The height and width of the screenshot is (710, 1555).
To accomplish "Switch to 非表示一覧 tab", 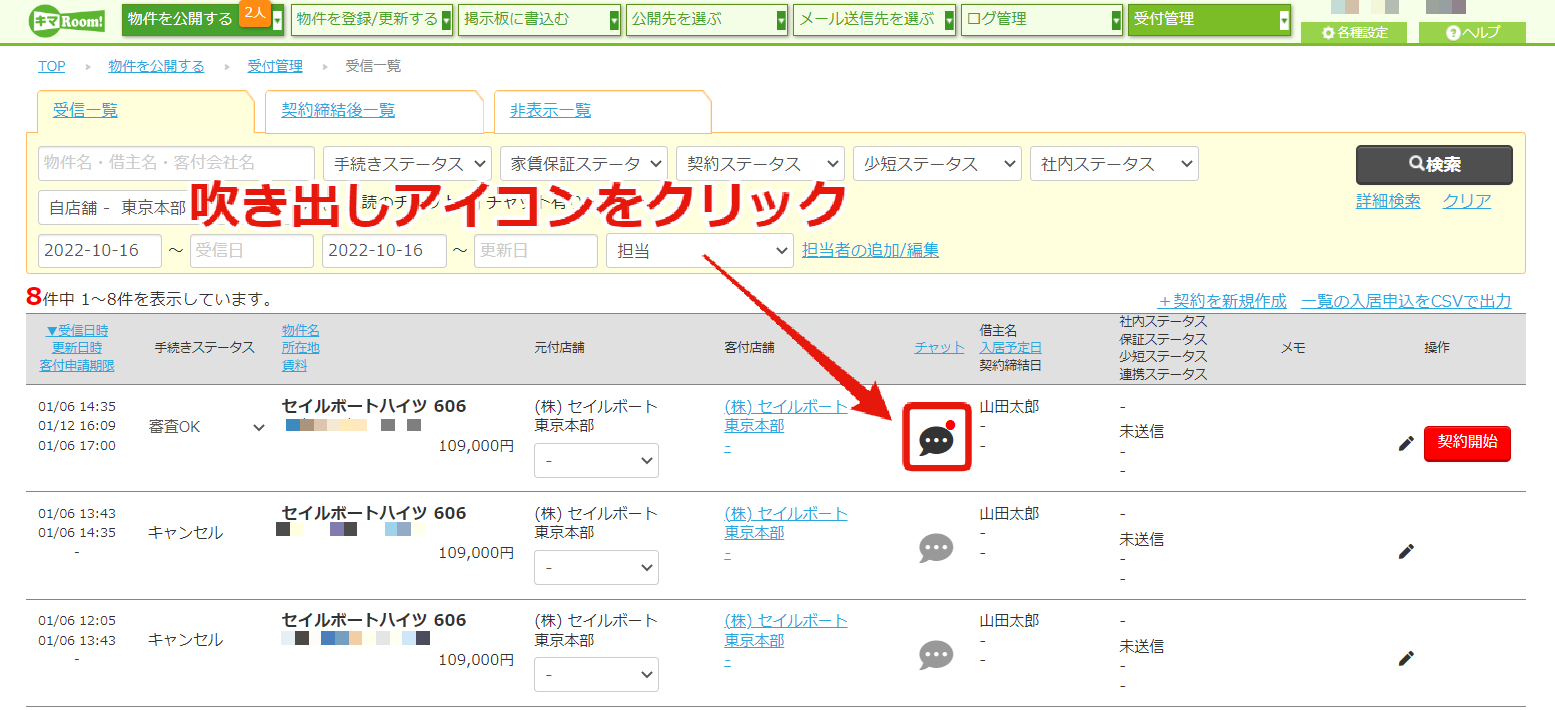I will (x=603, y=111).
